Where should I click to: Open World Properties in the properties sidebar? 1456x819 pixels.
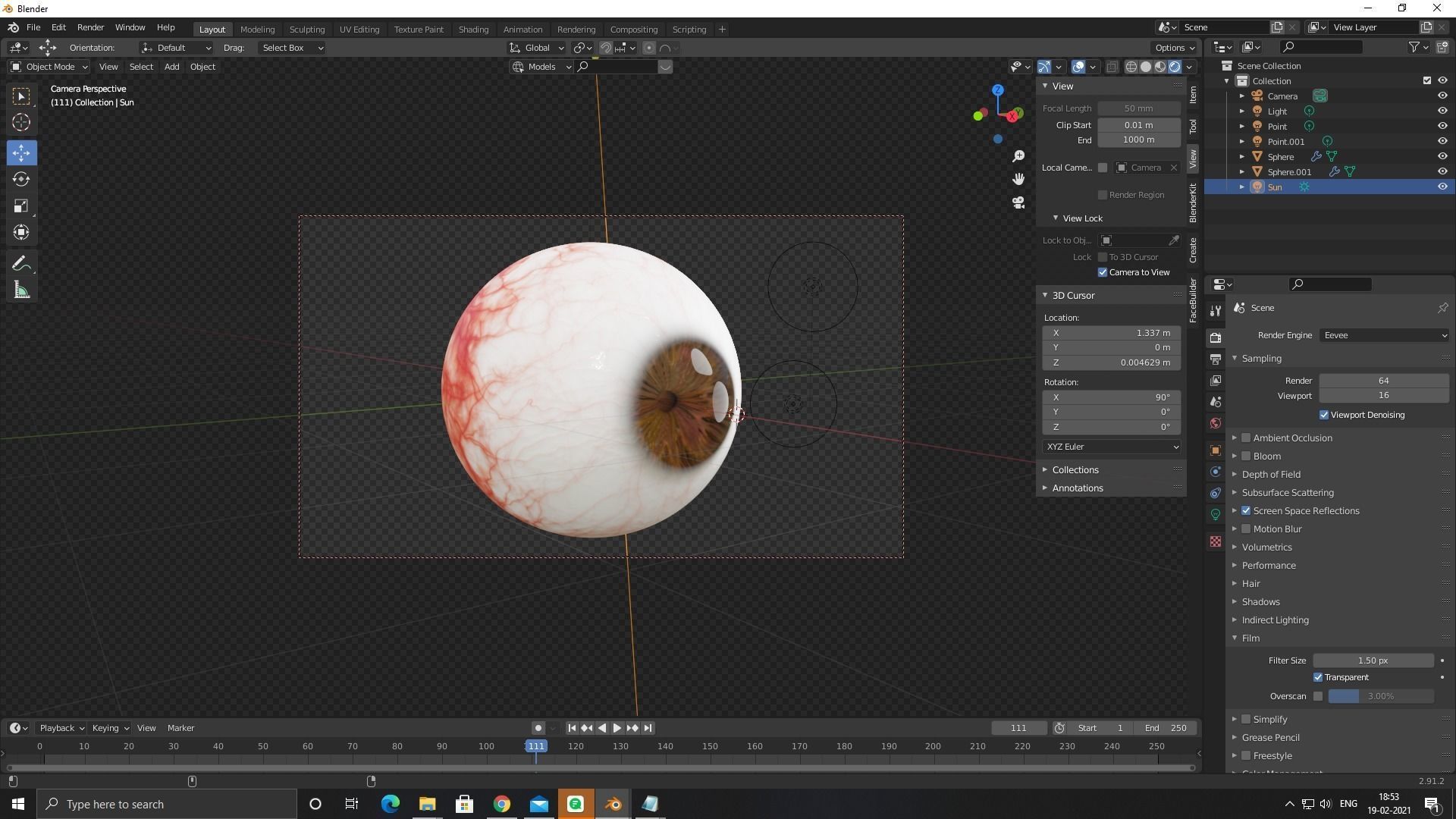[x=1216, y=423]
